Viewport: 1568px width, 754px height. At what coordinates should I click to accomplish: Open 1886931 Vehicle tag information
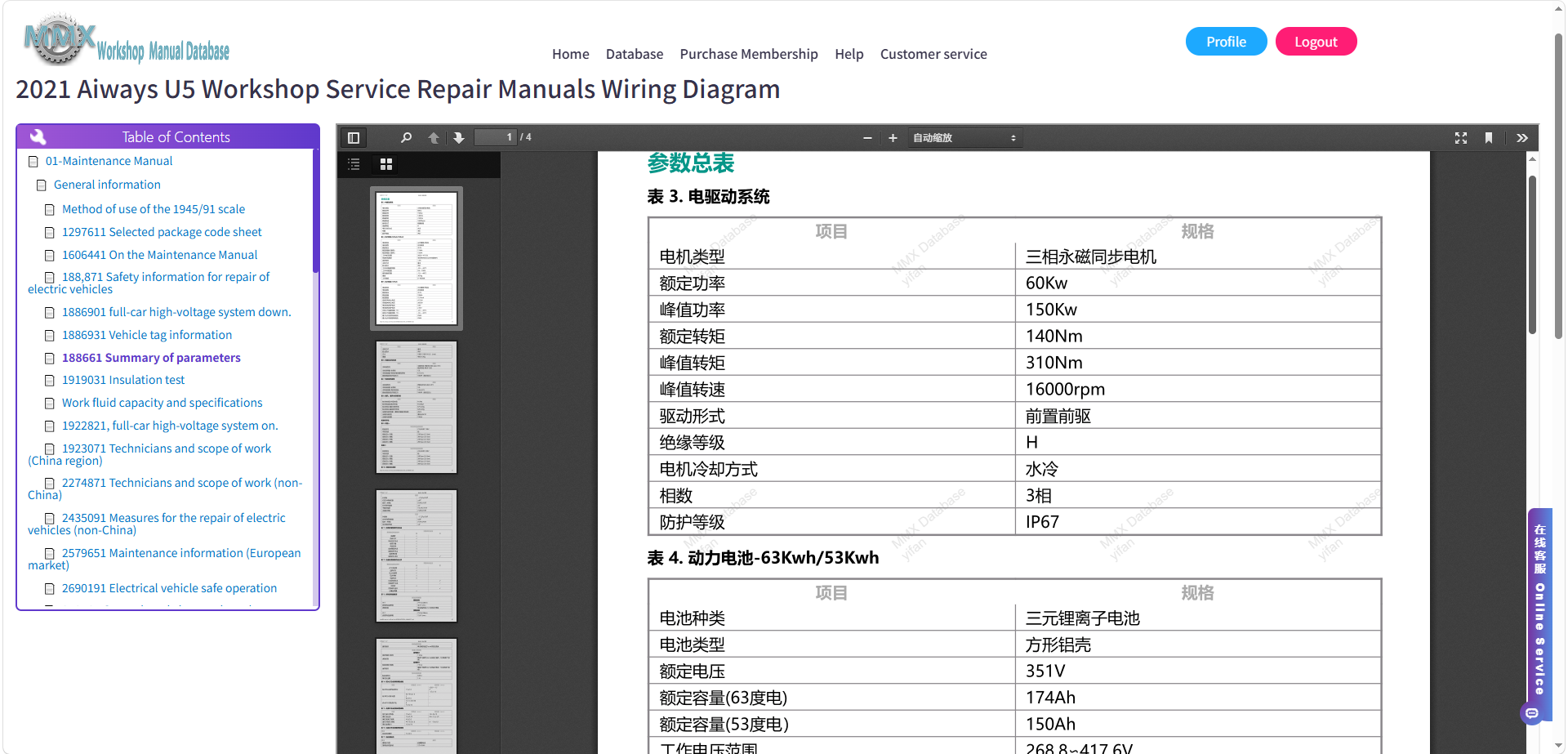[x=147, y=335]
